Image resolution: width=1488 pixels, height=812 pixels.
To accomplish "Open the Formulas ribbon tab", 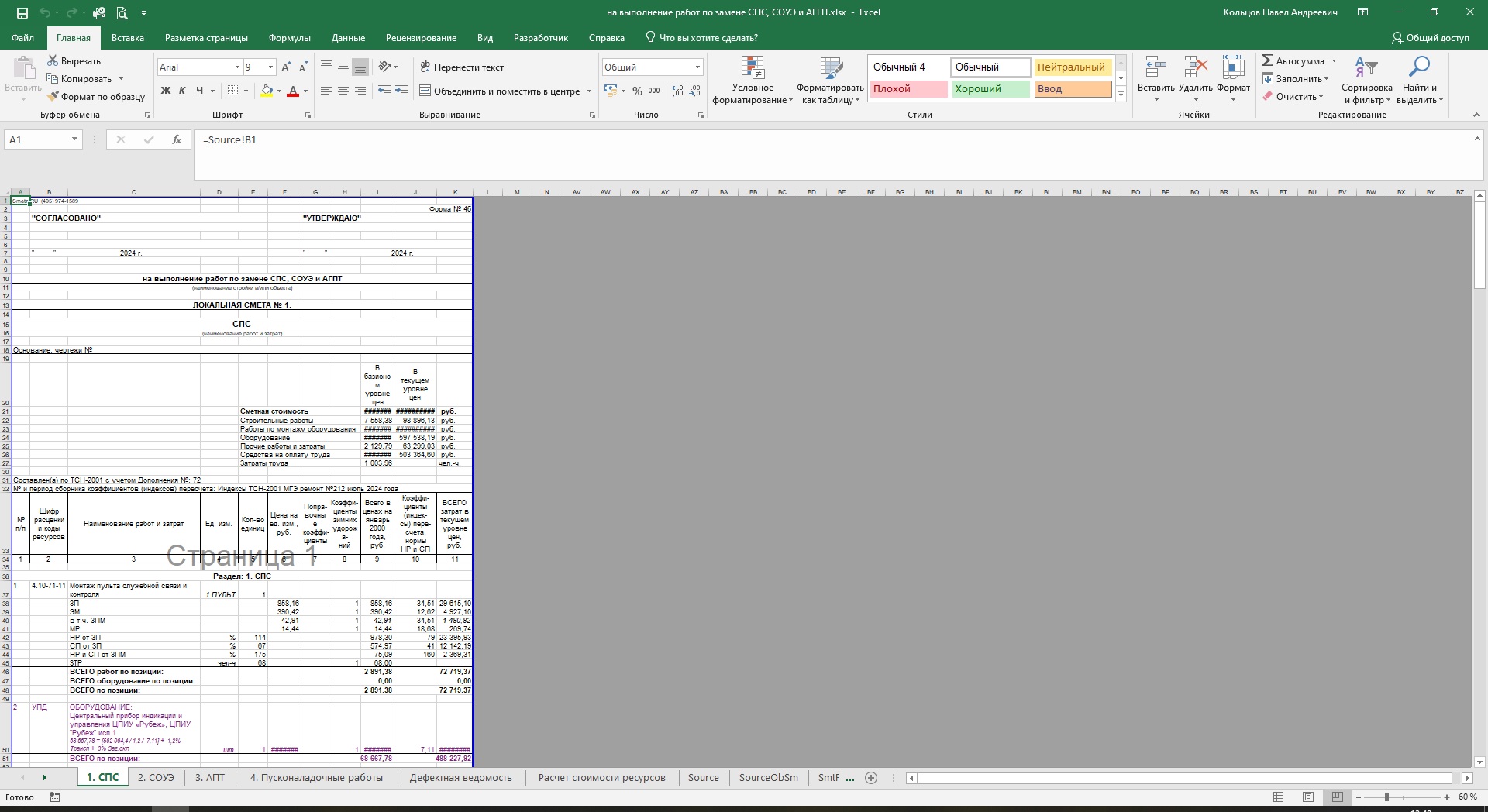I will pos(289,38).
